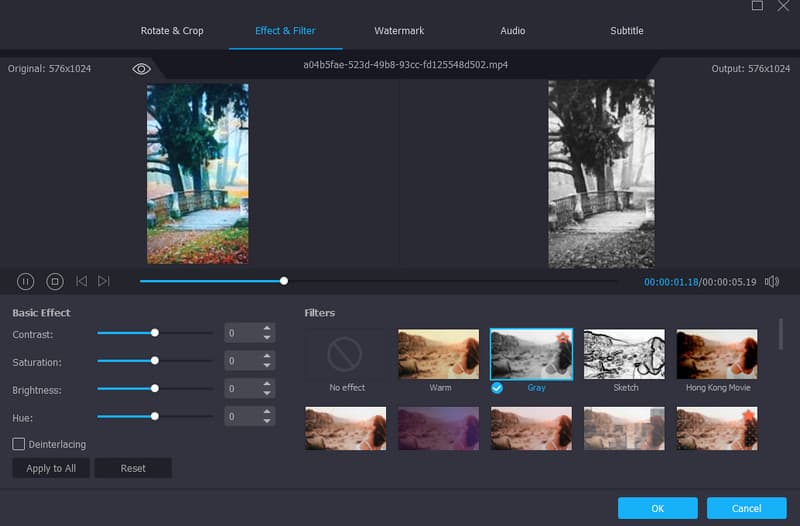Decrease the Saturation value with down arrow
This screenshot has width=800, height=526.
coord(267,366)
